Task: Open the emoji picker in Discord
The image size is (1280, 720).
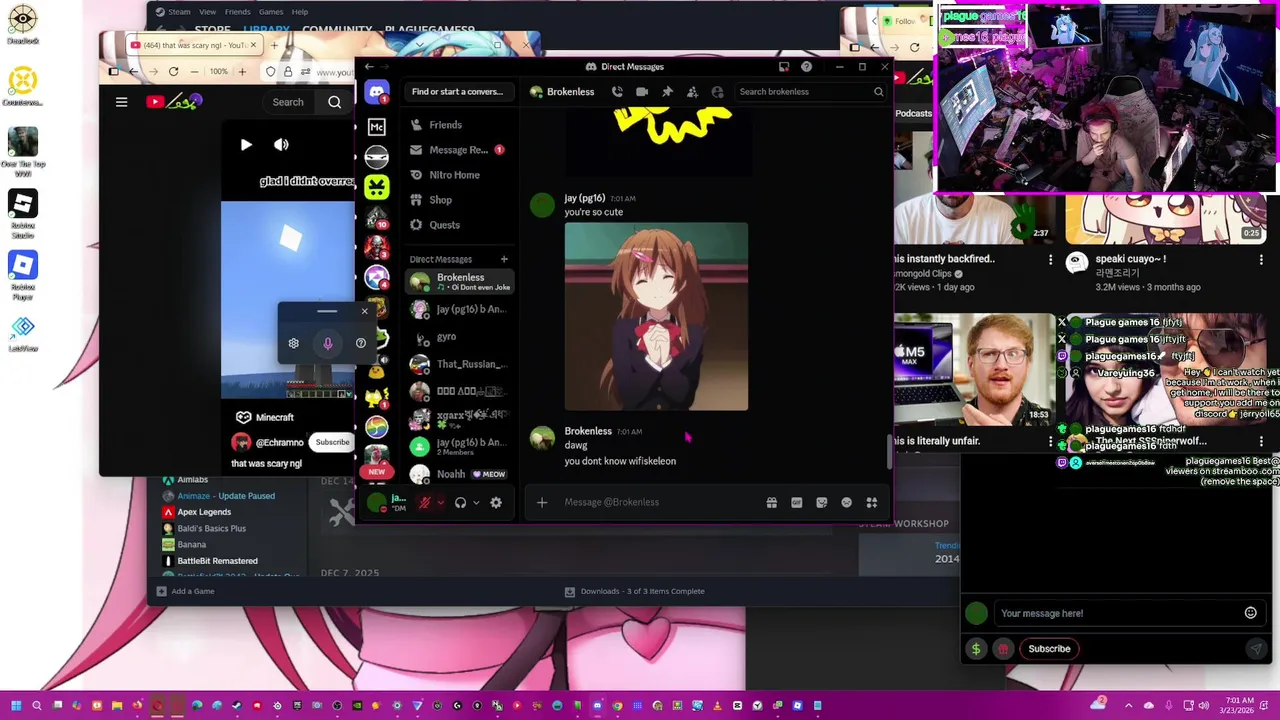Action: (x=847, y=502)
